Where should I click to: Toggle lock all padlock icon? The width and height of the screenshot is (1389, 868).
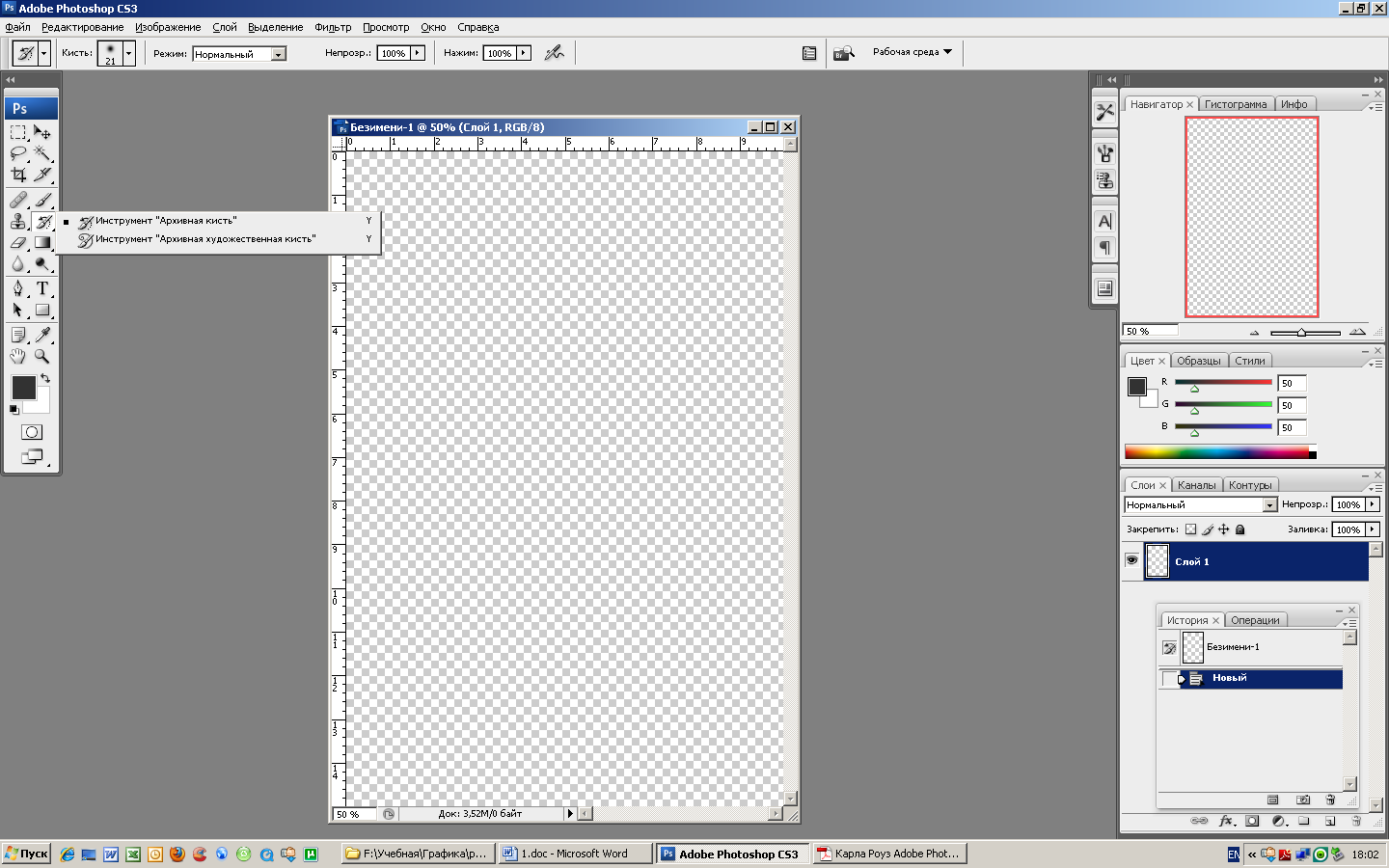coord(1240,529)
